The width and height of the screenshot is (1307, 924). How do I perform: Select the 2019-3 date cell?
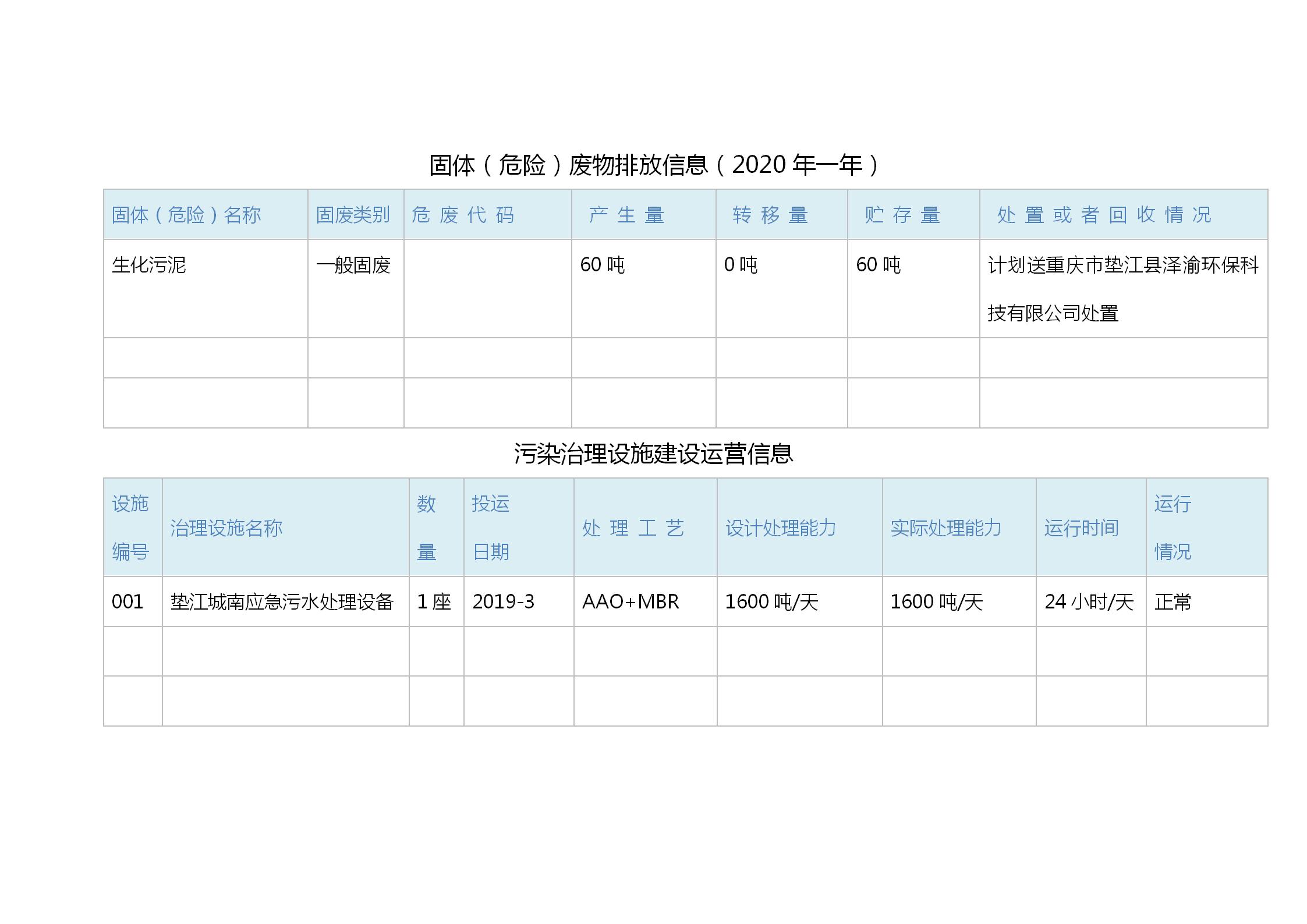click(503, 601)
